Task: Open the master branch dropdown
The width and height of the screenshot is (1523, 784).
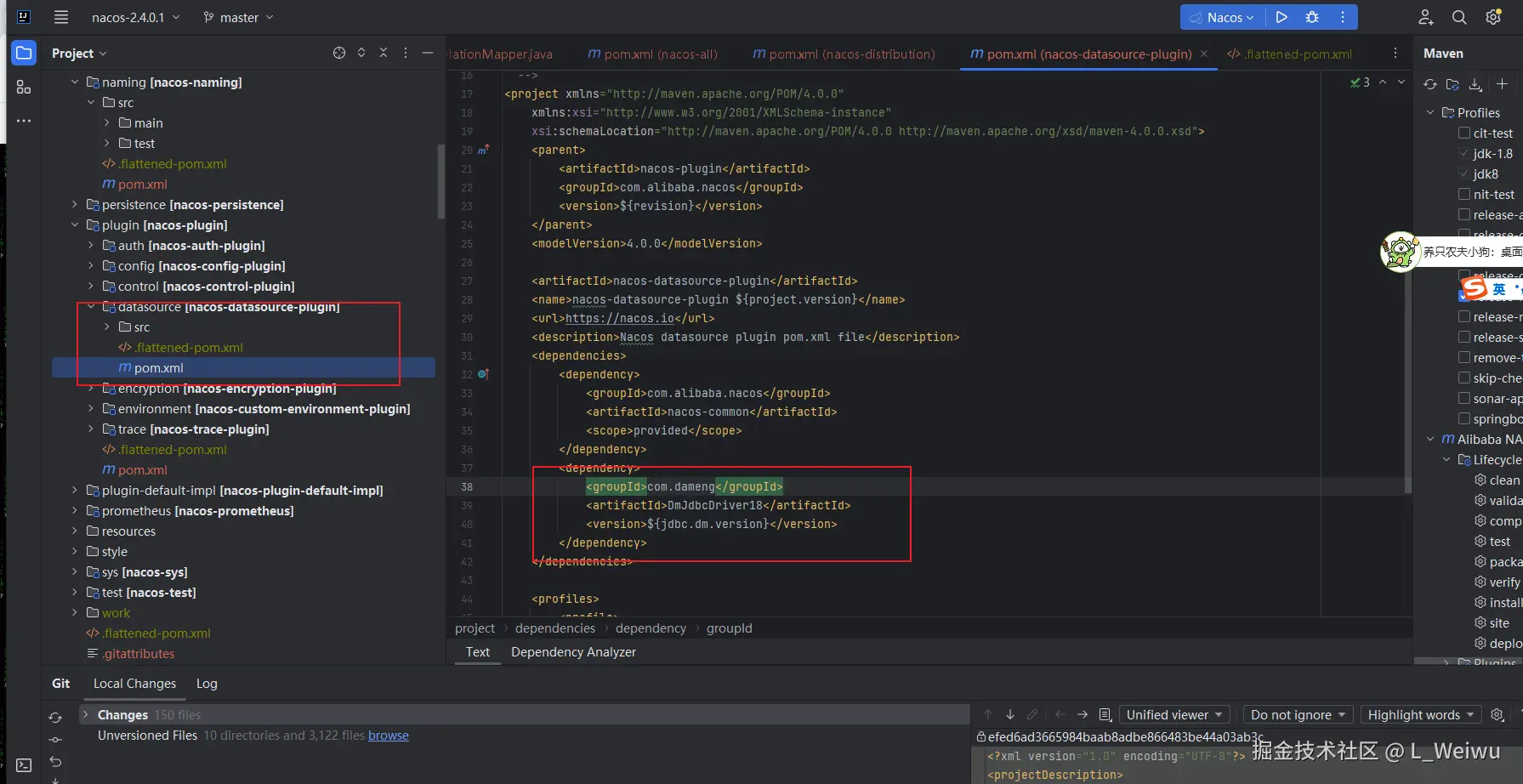Action: pyautogui.click(x=239, y=17)
